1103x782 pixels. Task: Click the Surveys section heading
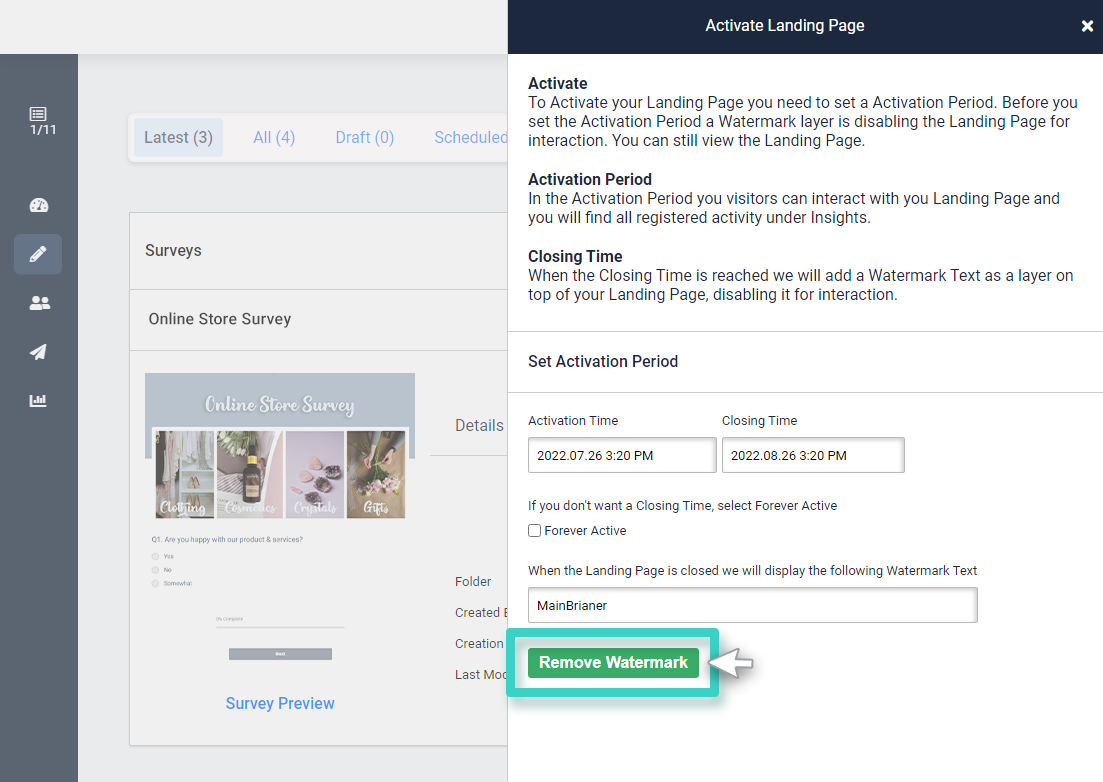click(173, 250)
